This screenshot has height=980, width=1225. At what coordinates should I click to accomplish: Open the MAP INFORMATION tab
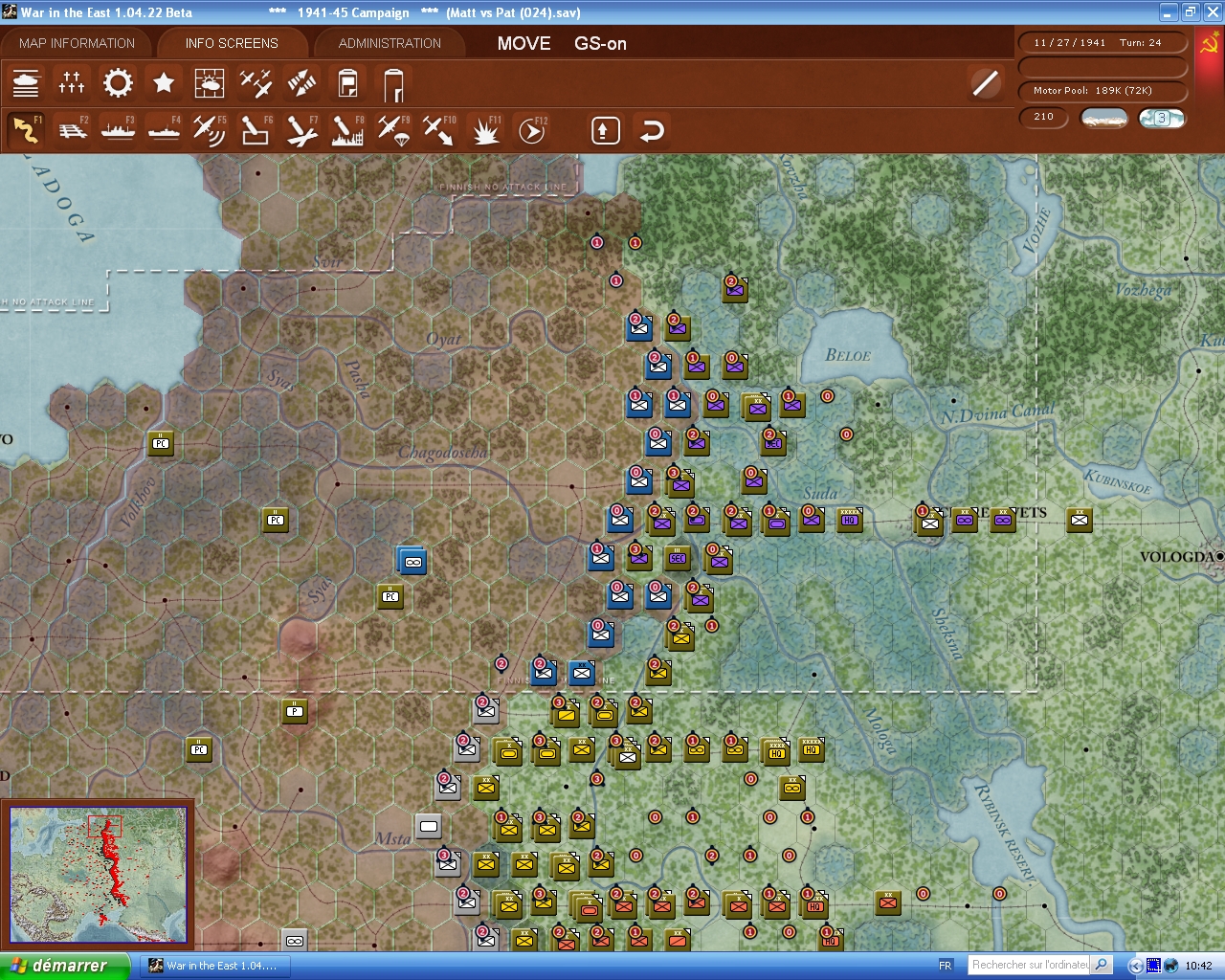pos(77,43)
